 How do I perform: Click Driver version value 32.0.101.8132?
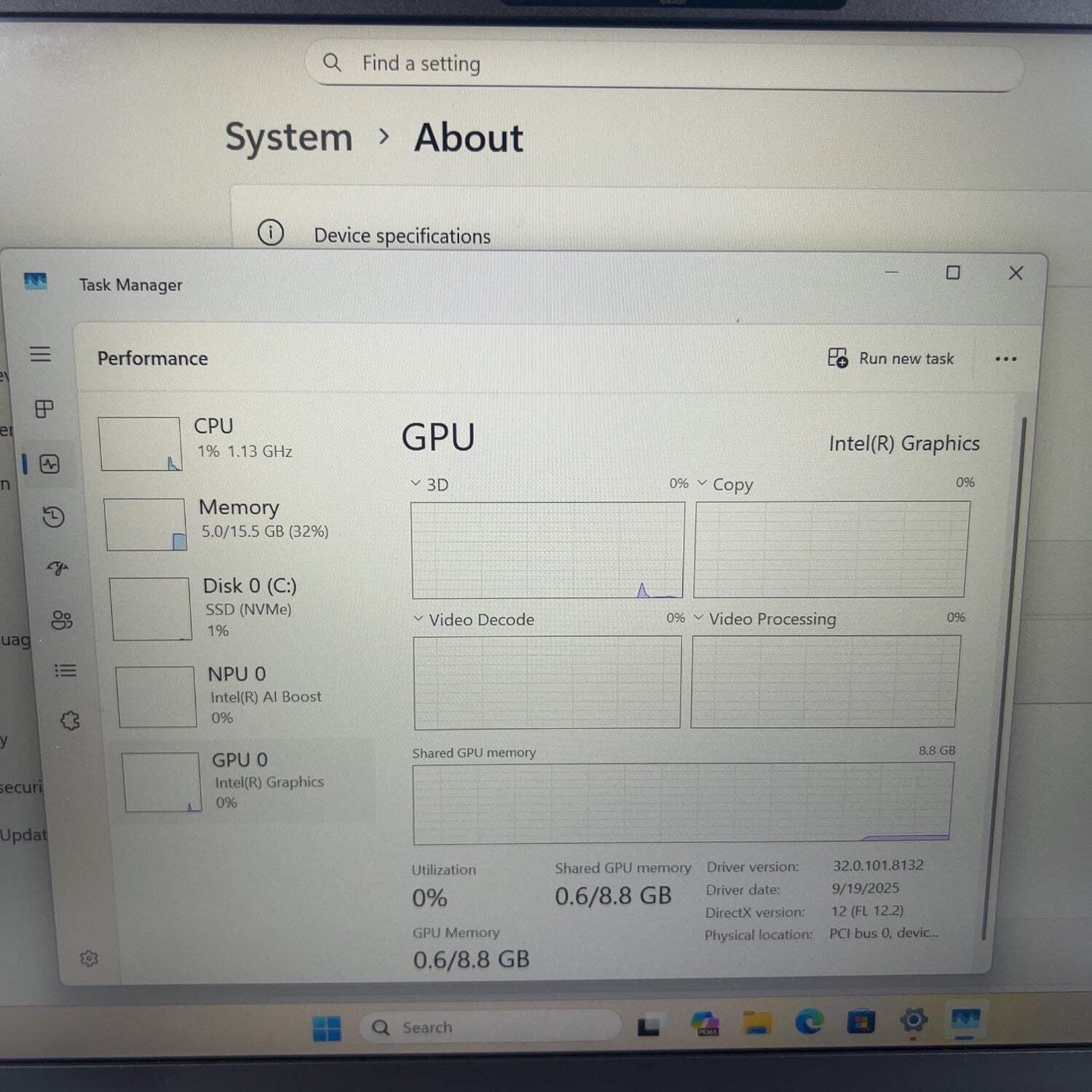coord(878,865)
